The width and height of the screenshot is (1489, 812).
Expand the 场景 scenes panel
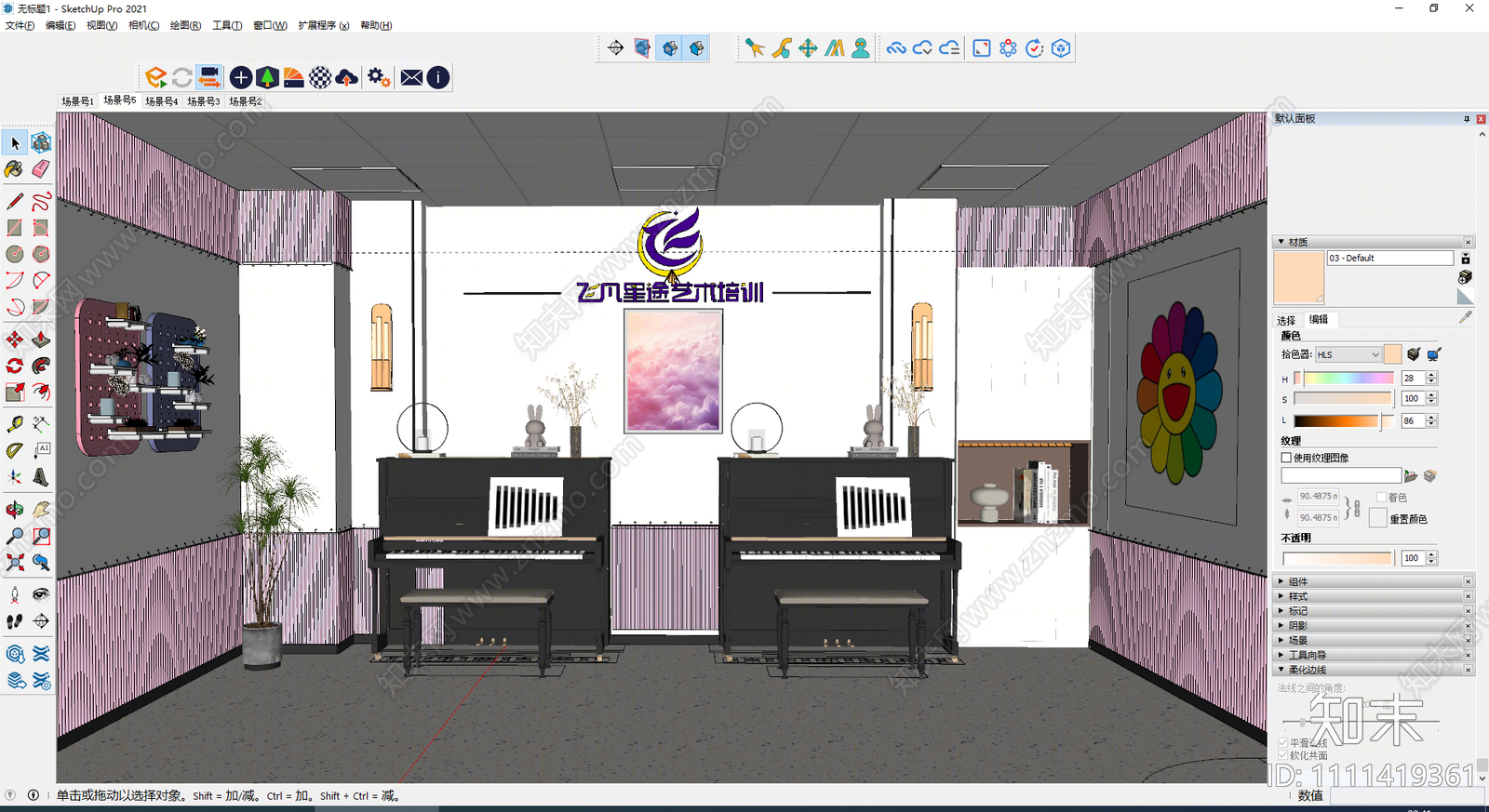point(1281,640)
